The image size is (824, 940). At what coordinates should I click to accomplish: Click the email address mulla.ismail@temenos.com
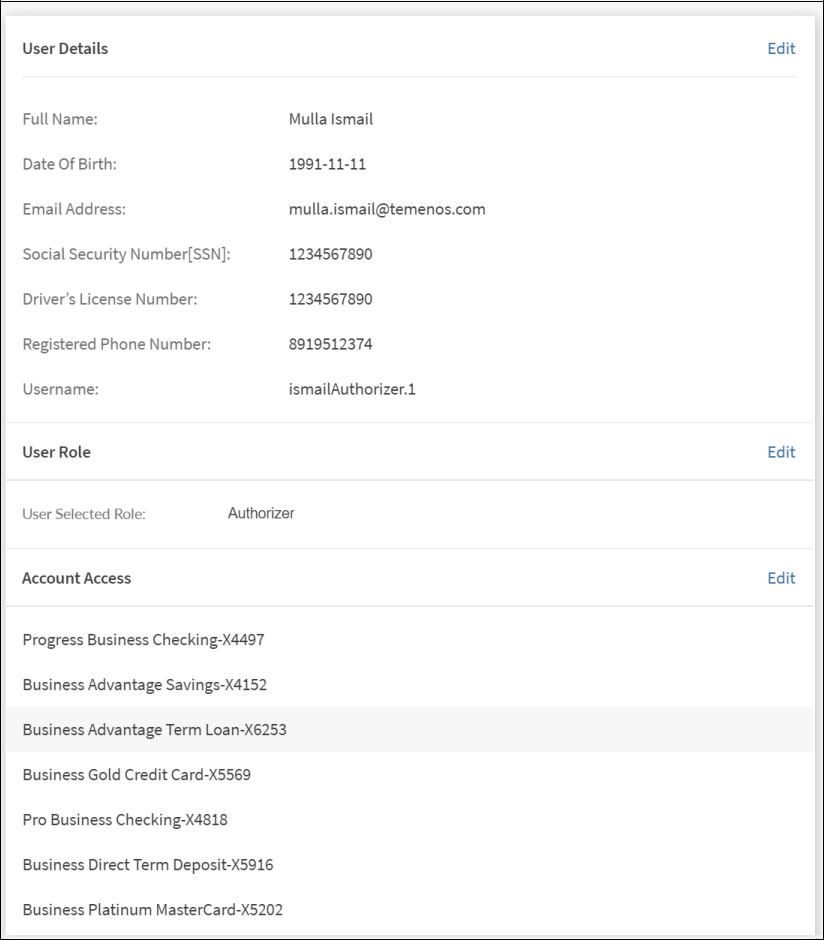386,209
